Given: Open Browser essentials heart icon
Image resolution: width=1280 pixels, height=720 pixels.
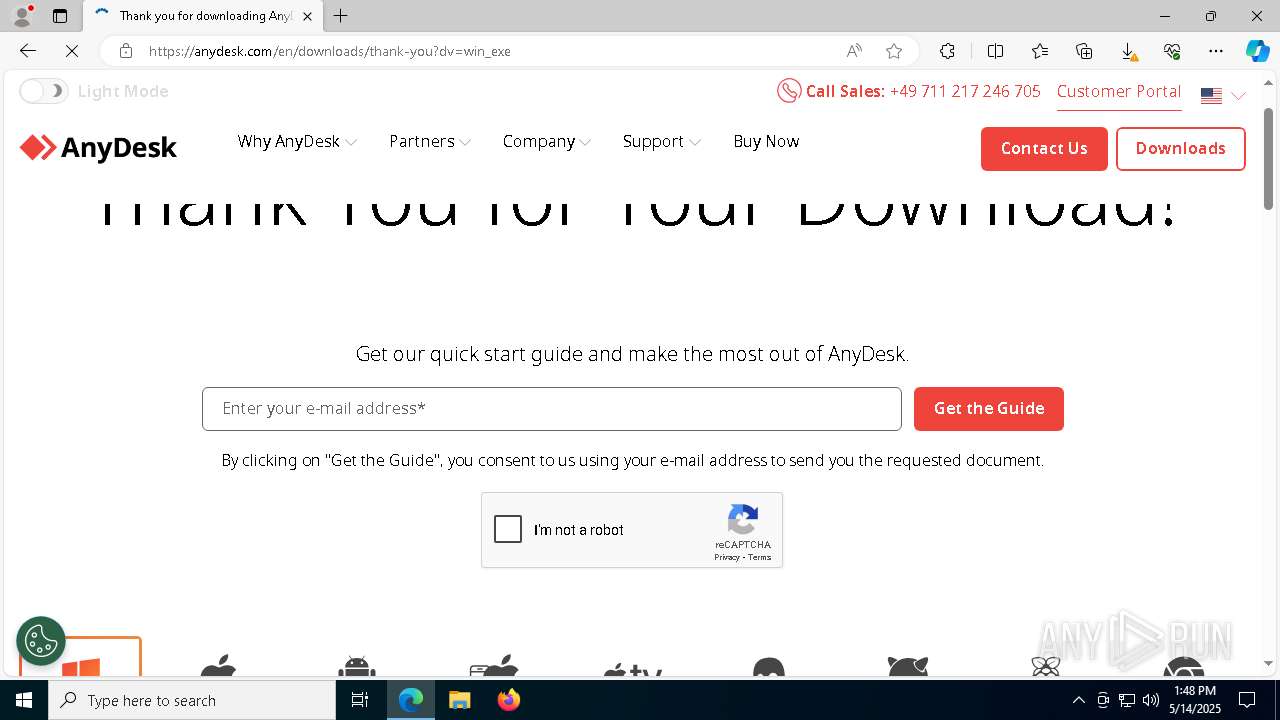Looking at the screenshot, I should pyautogui.click(x=1172, y=51).
